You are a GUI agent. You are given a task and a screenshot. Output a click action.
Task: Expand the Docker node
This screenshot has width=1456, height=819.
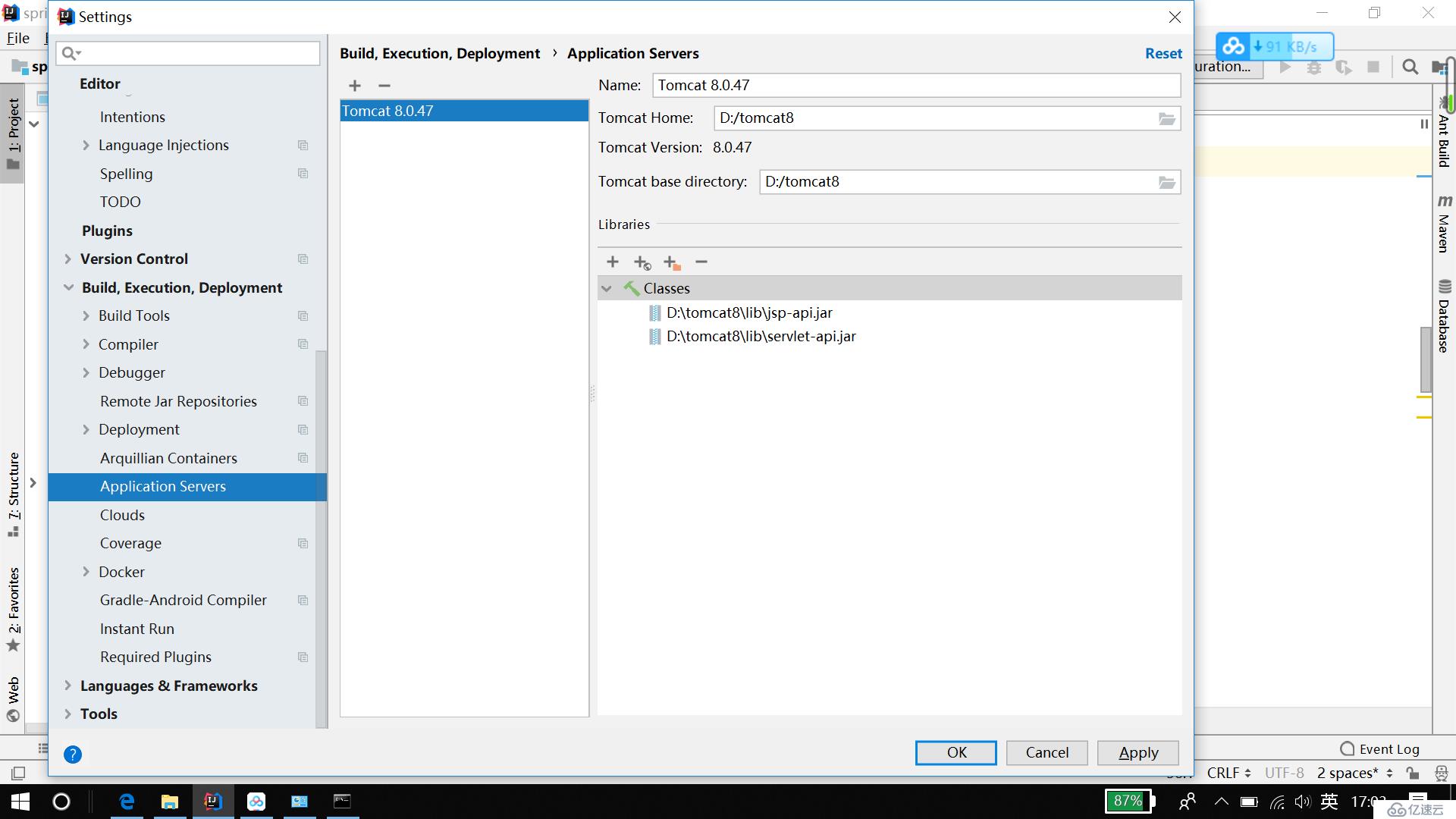coord(86,572)
